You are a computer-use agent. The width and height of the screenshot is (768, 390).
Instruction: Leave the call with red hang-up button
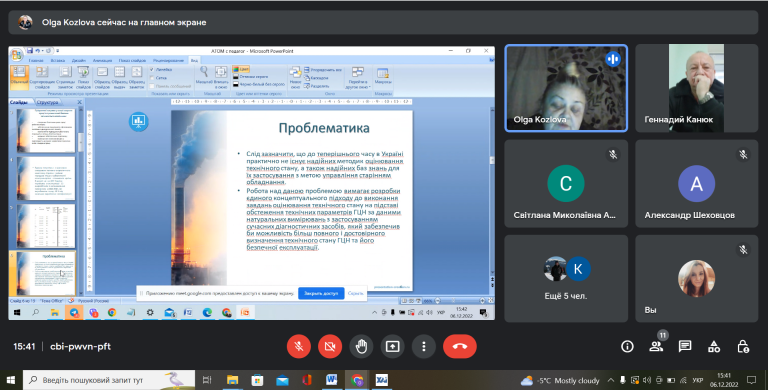click(x=459, y=346)
